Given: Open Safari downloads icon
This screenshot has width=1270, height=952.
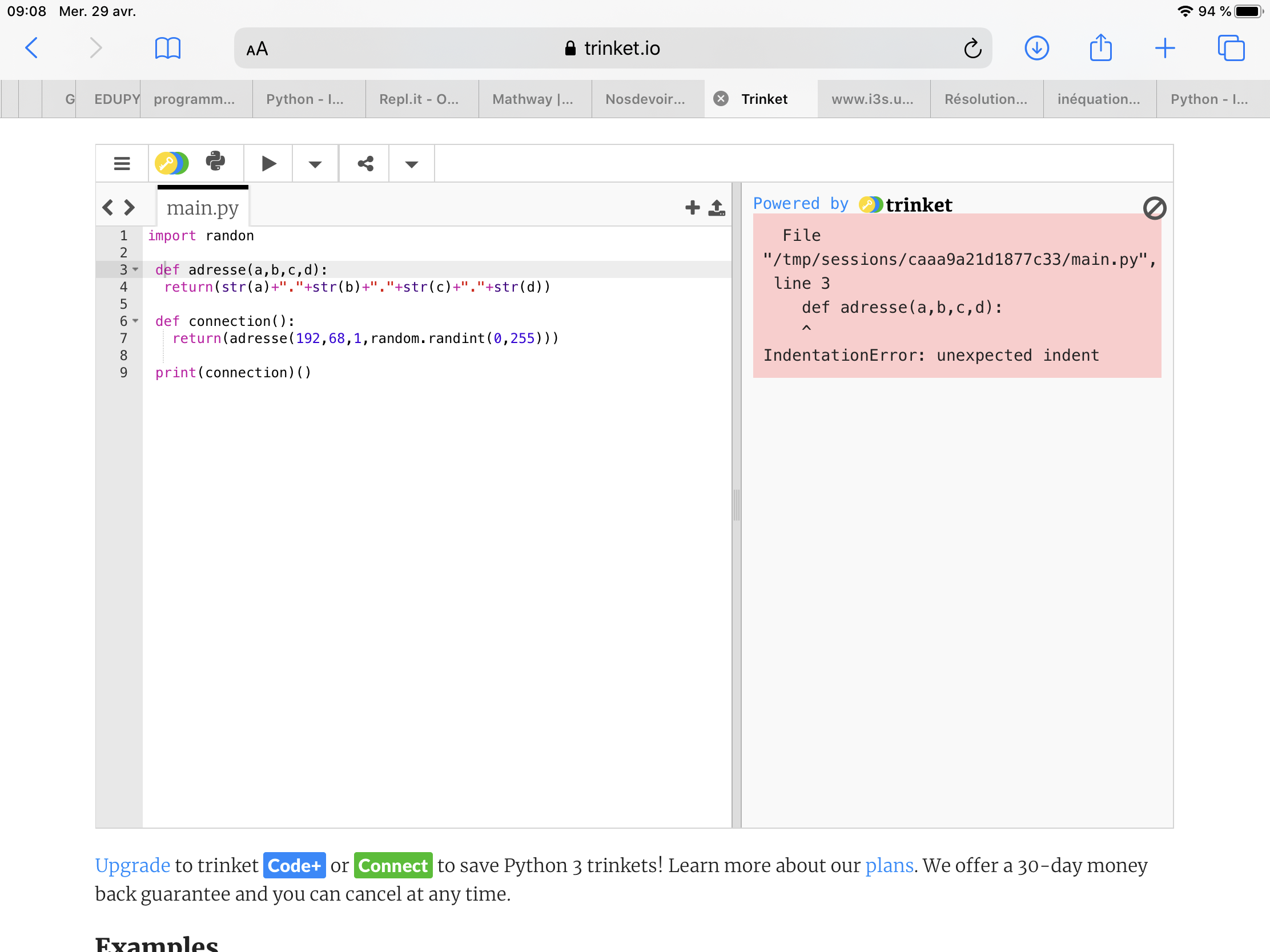Looking at the screenshot, I should (x=1036, y=48).
